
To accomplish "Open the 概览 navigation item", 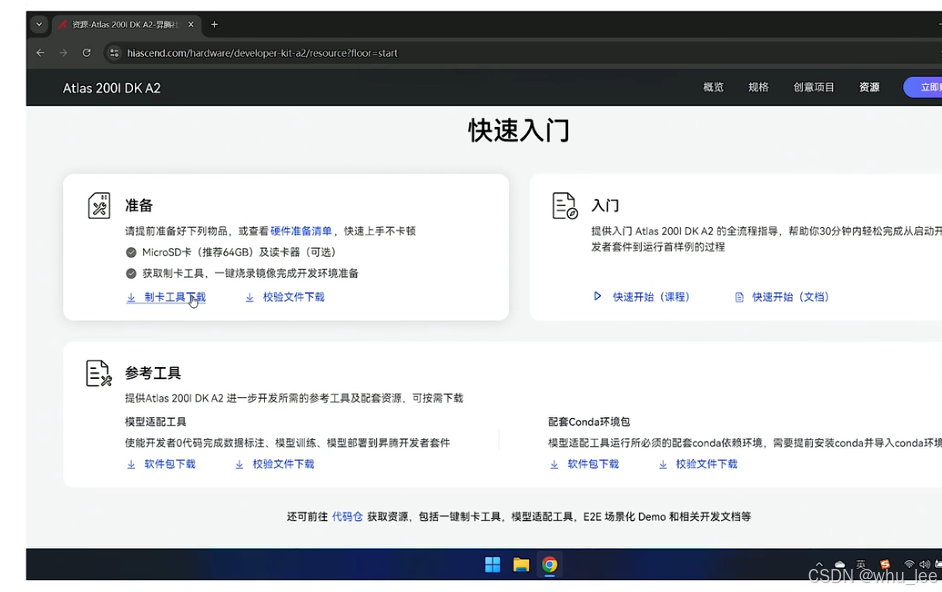I will click(713, 87).
